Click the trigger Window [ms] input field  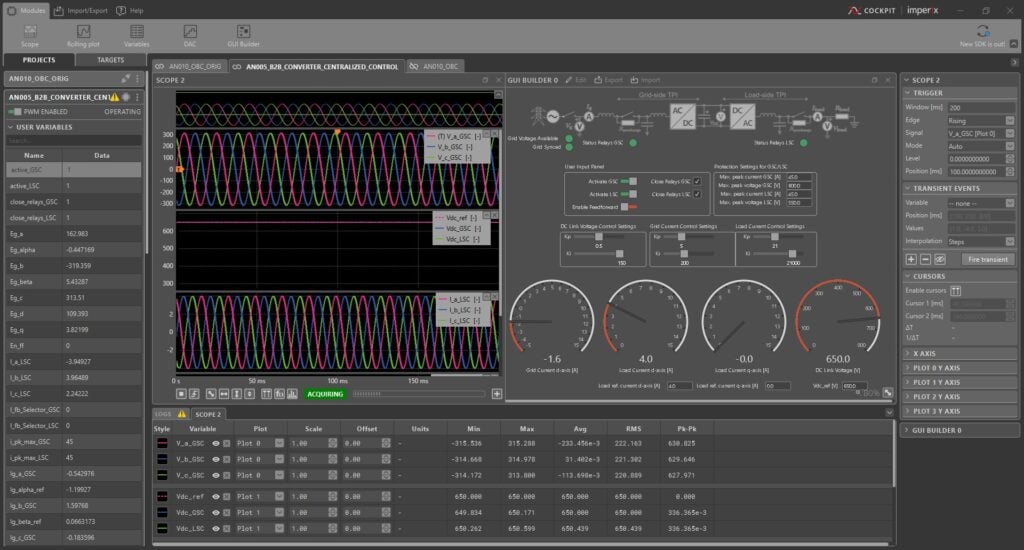pyautogui.click(x=980, y=107)
